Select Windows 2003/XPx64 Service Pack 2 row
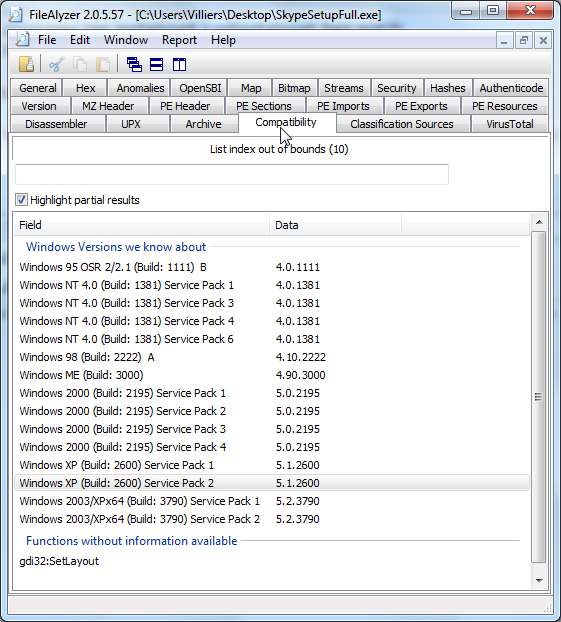Viewport: 561px width, 622px height. [x=272, y=519]
